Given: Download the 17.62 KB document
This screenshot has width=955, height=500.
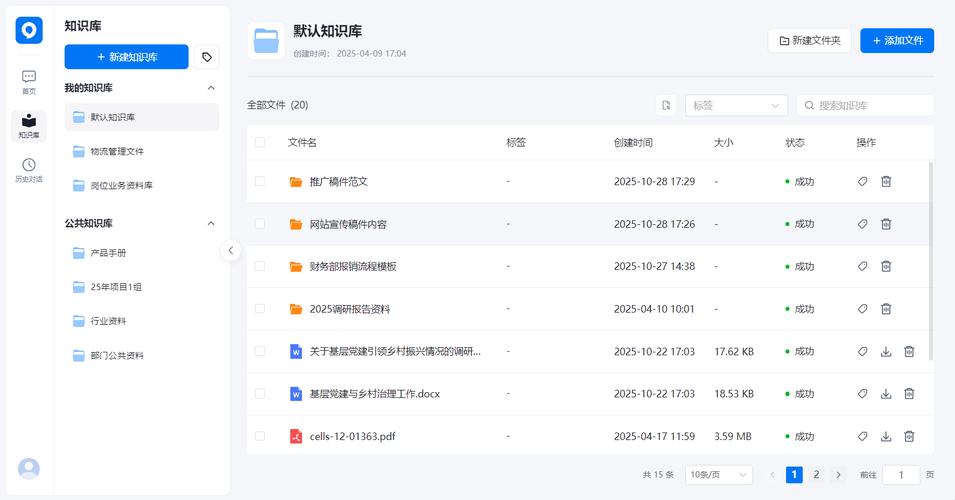Looking at the screenshot, I should point(886,351).
